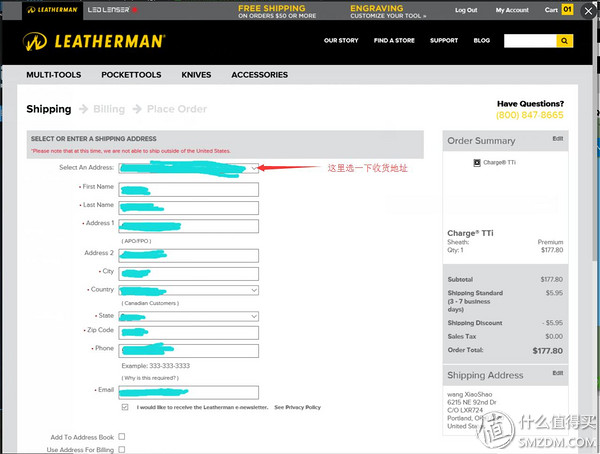Image resolution: width=600 pixels, height=454 pixels.
Task: Click the (800) 847-8665 phone number
Action: 530,115
